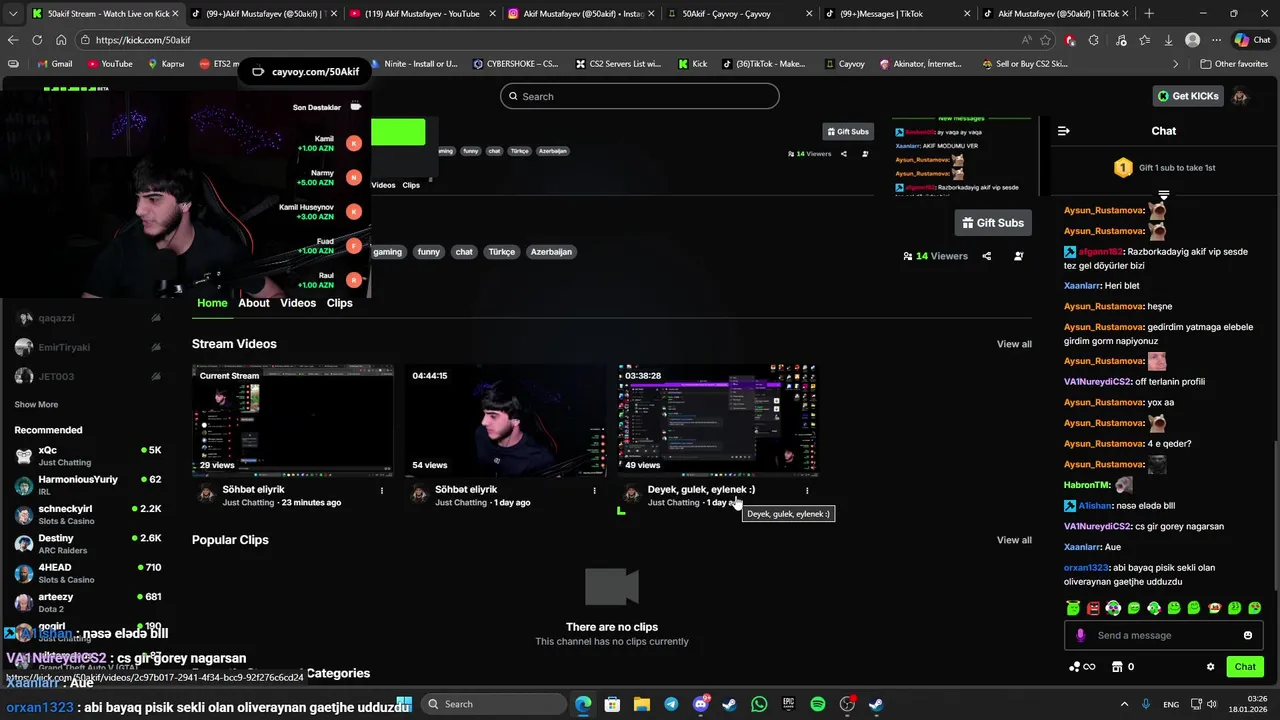
Task: Open recommended channel schneckyirl
Action: tap(88, 514)
